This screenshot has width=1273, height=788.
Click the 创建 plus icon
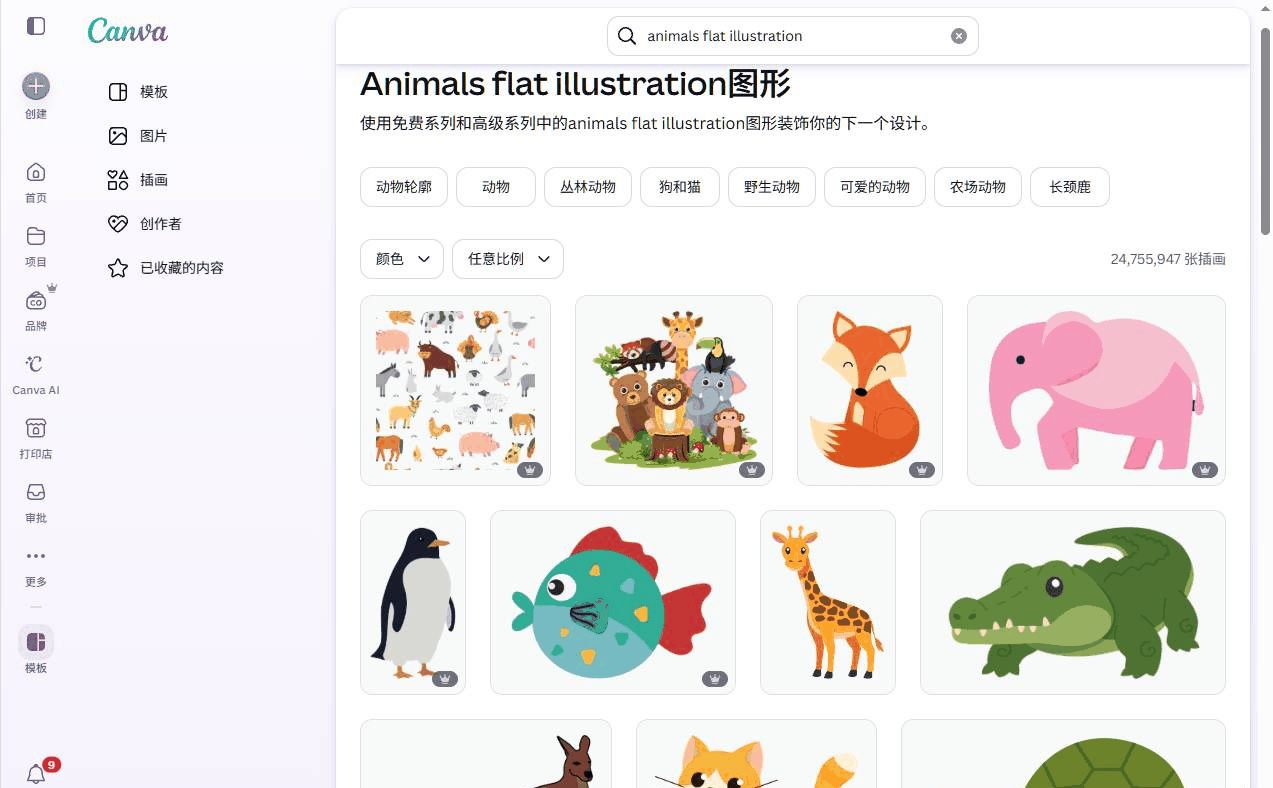36,86
